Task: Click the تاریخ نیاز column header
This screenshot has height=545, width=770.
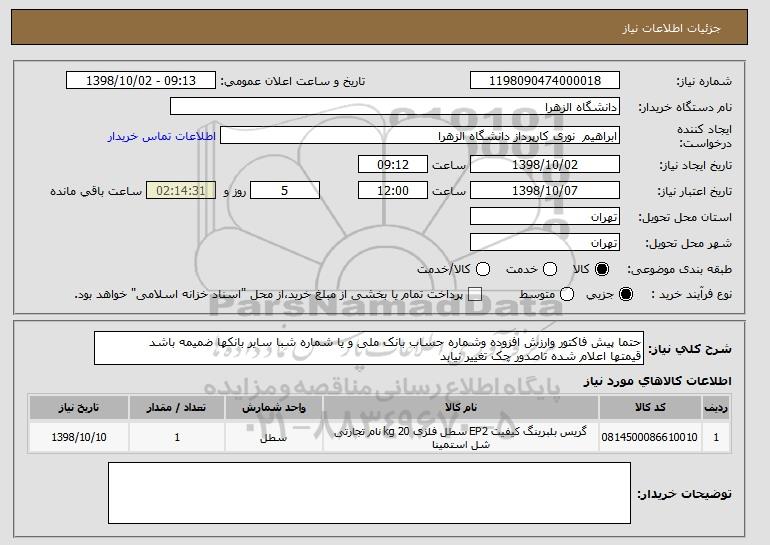Action: pyautogui.click(x=79, y=408)
